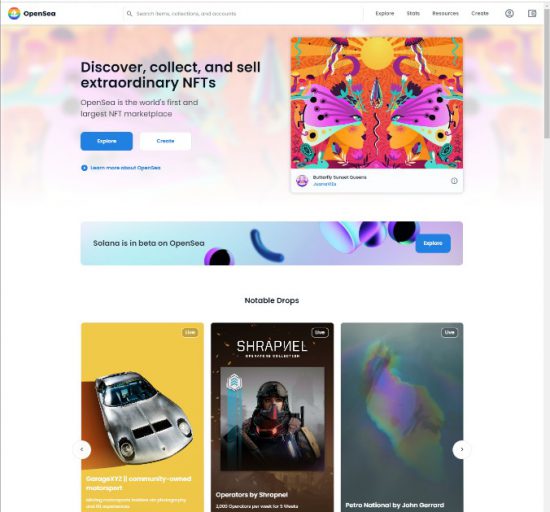Click Explore on the Solana beta banner
550x512 pixels.
(433, 243)
